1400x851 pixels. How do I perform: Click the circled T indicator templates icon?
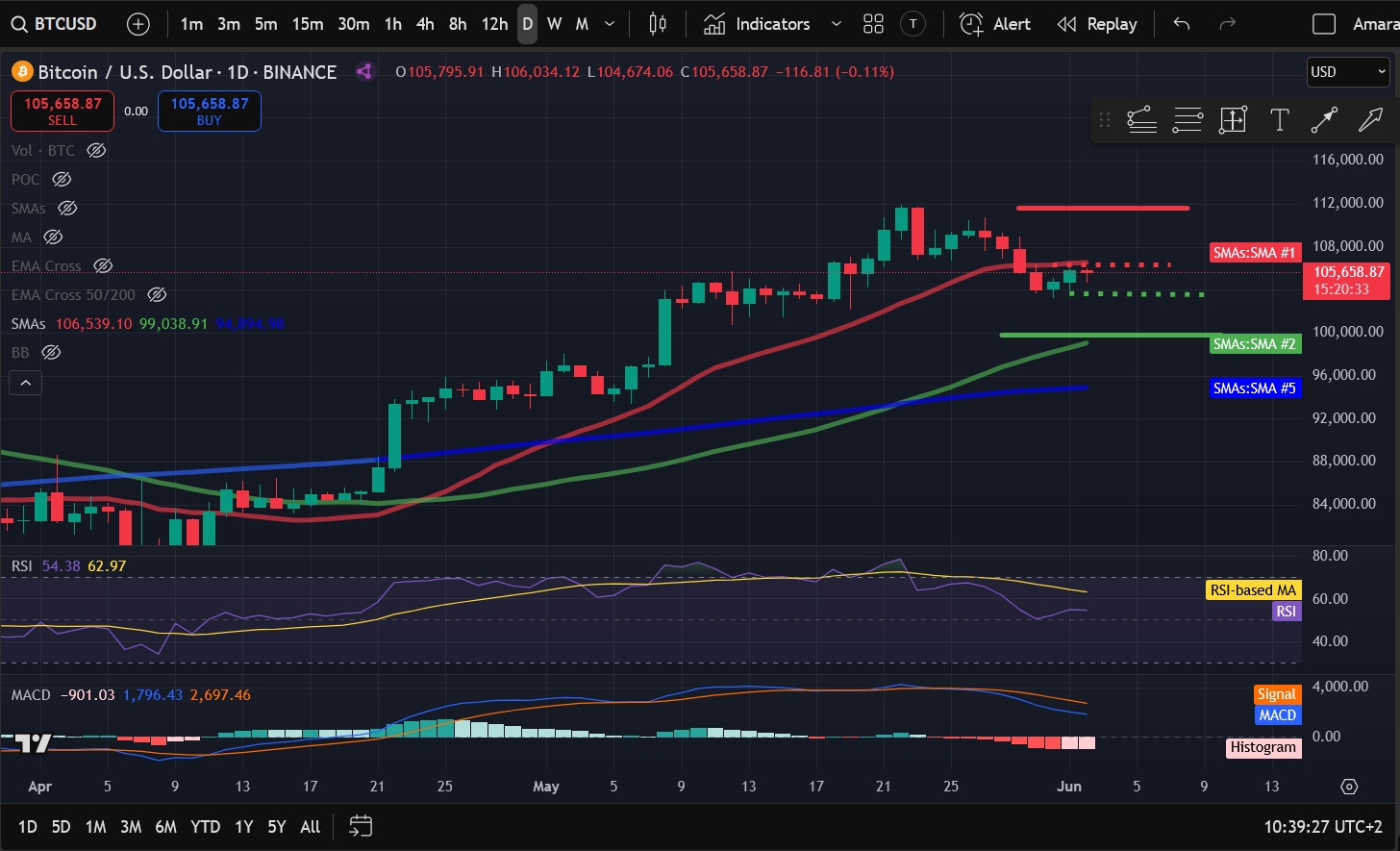[x=913, y=24]
